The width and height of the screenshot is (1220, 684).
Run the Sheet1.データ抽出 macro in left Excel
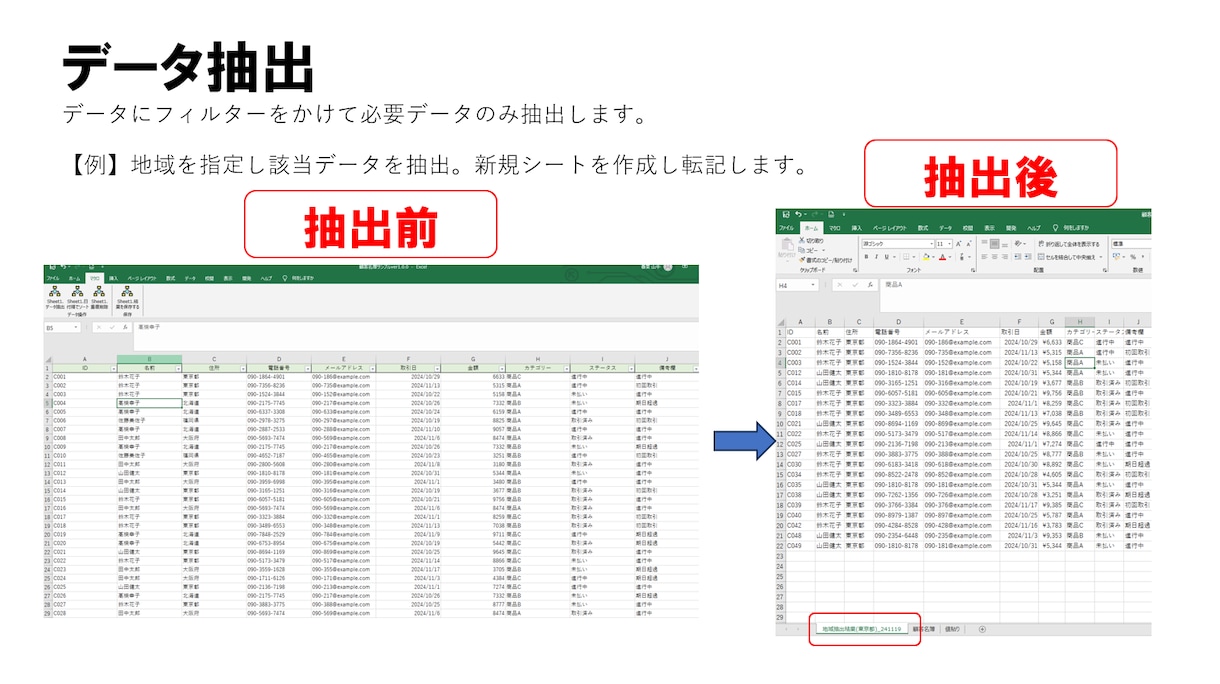[54, 296]
